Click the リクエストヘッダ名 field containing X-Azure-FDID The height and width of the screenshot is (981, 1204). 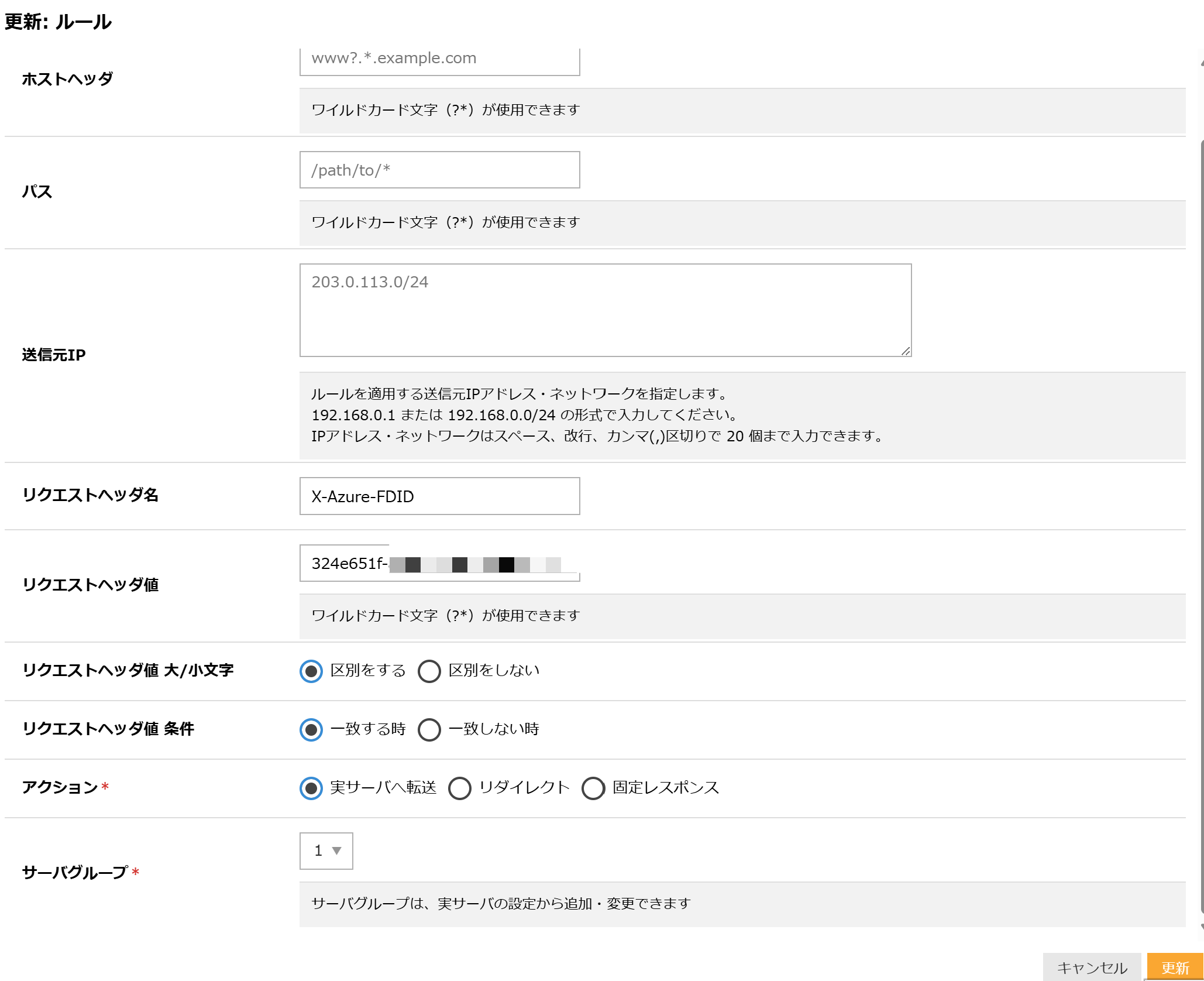[439, 496]
